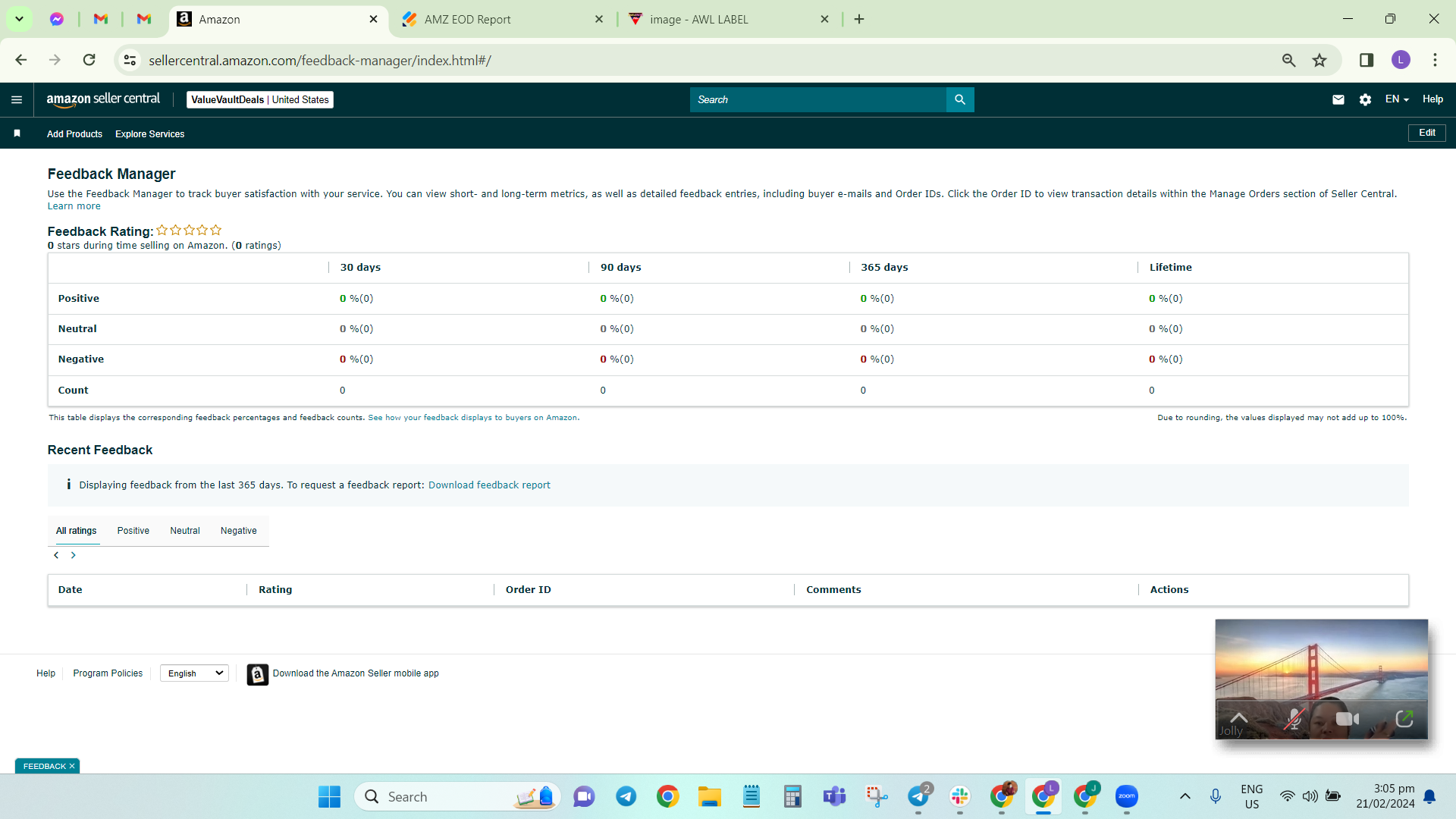The image size is (1456, 819).
Task: Open Microsoft Teams from the taskbar
Action: pyautogui.click(x=834, y=797)
